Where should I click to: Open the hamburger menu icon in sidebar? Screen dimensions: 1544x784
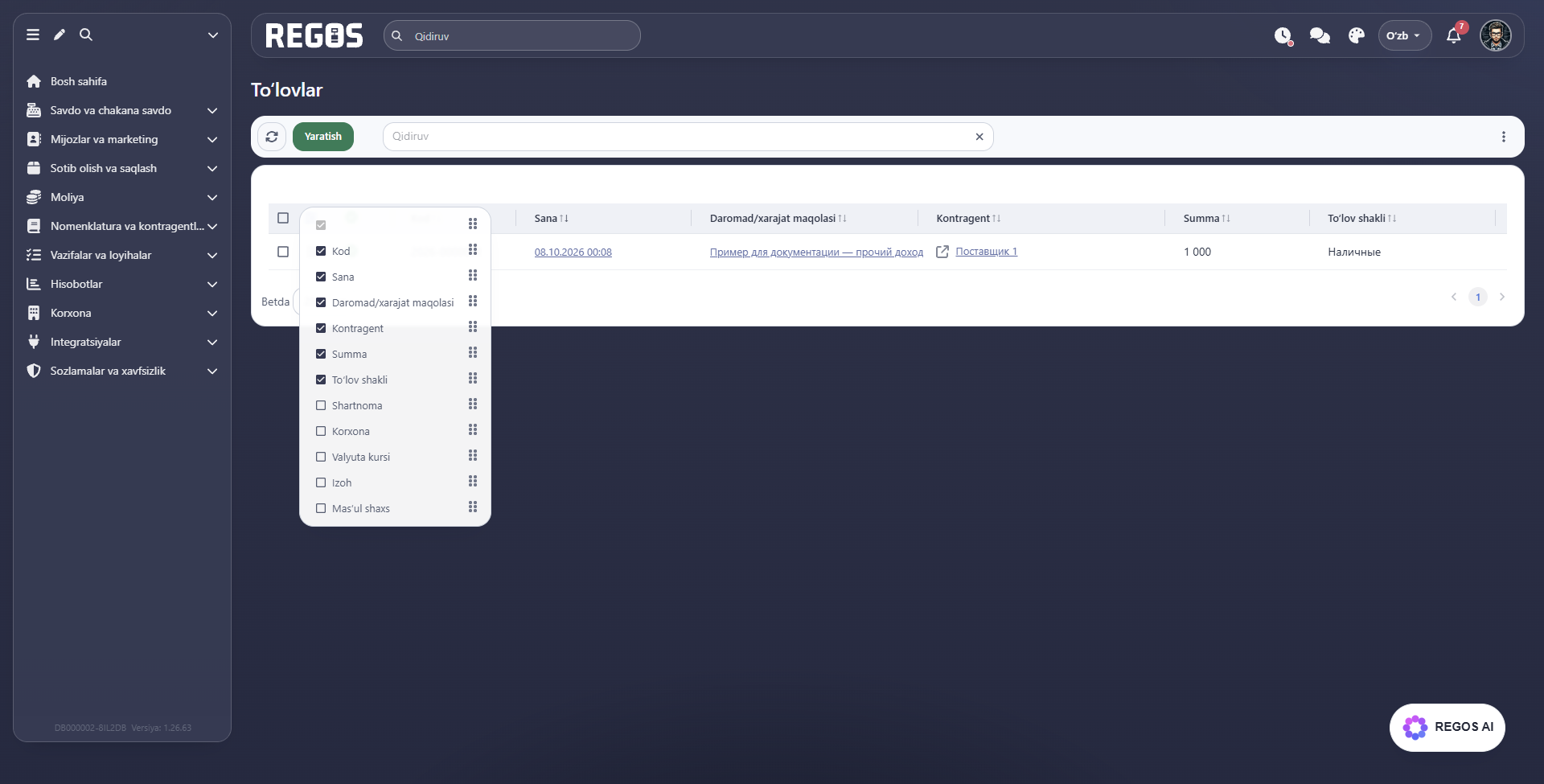[33, 35]
